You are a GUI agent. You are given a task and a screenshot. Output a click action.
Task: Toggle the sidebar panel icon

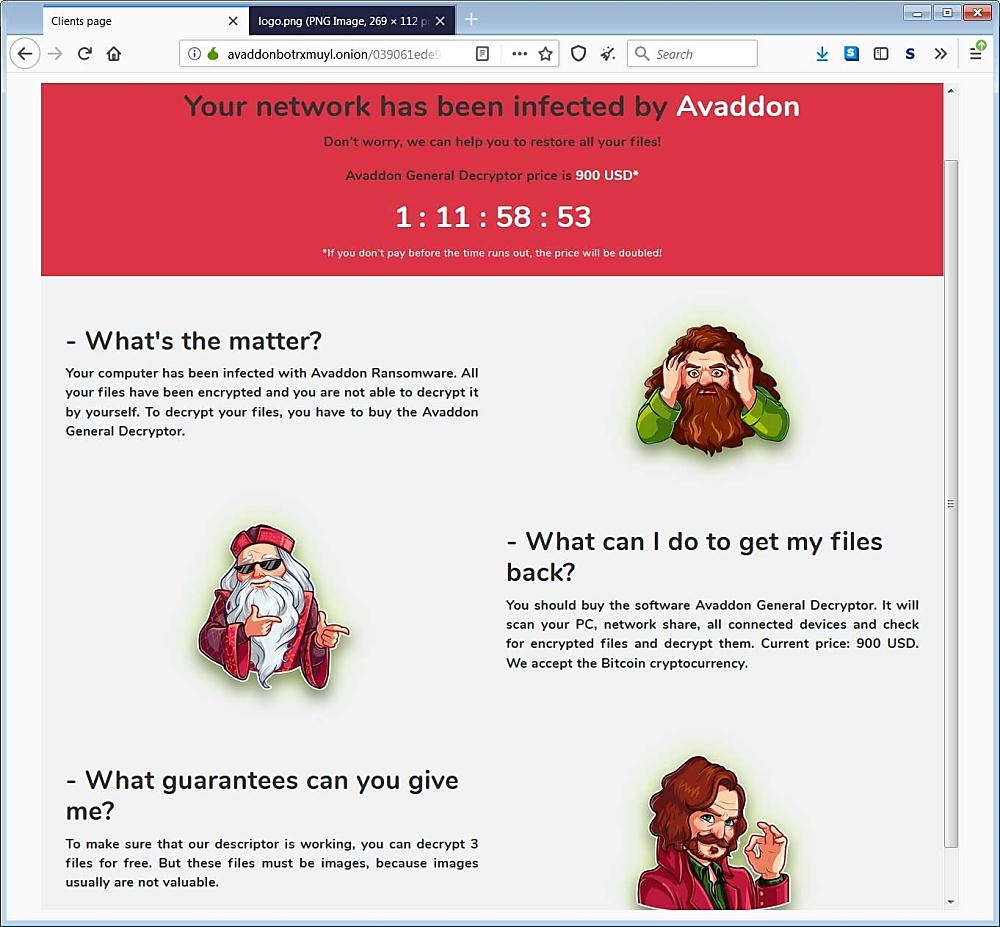(x=881, y=54)
